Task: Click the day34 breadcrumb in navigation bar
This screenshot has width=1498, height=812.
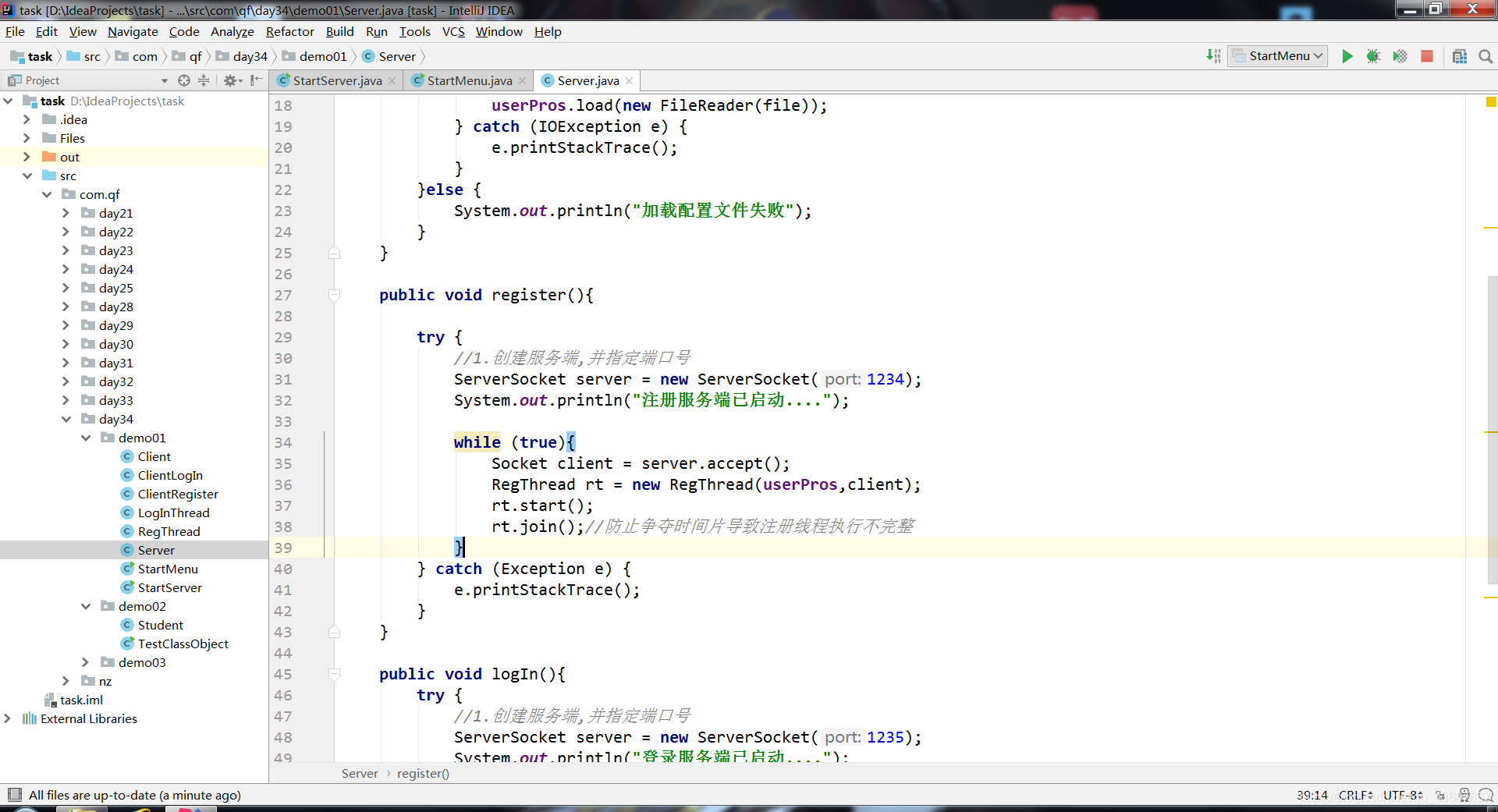Action: (242, 56)
